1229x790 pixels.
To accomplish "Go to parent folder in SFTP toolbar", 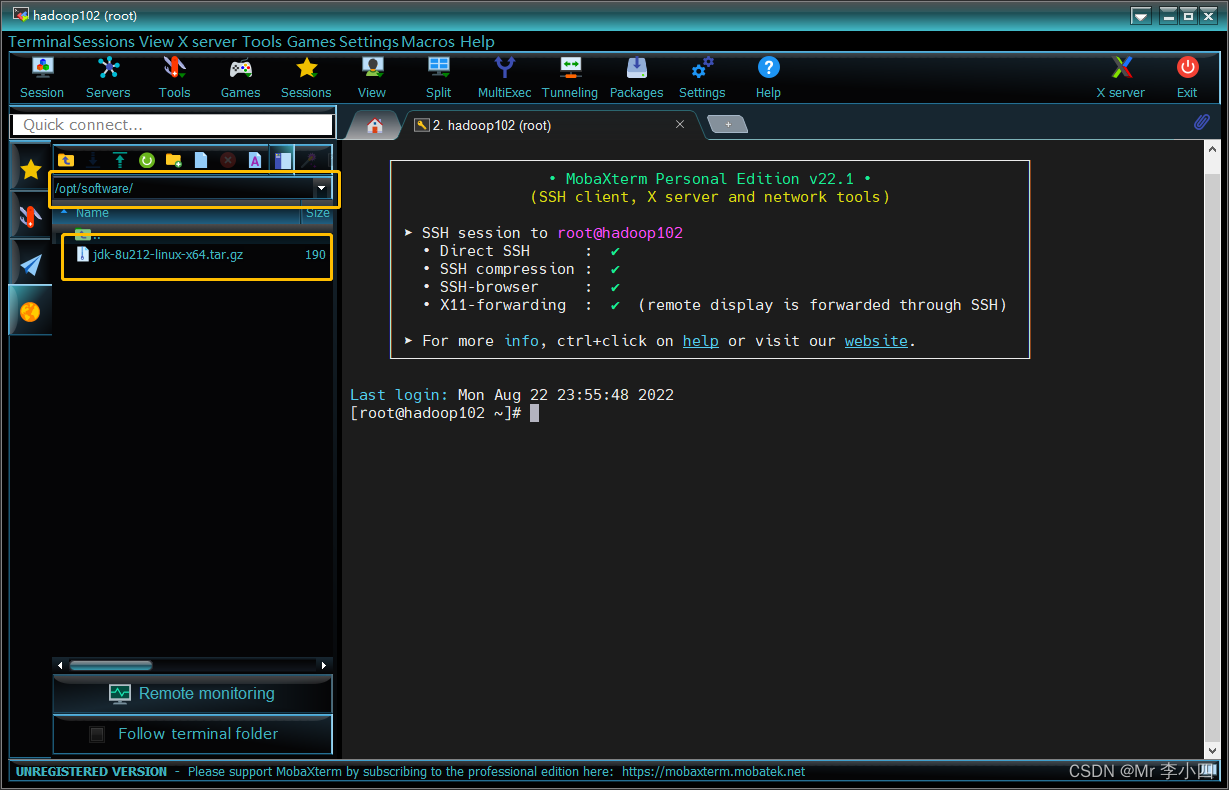I will click(x=66, y=160).
